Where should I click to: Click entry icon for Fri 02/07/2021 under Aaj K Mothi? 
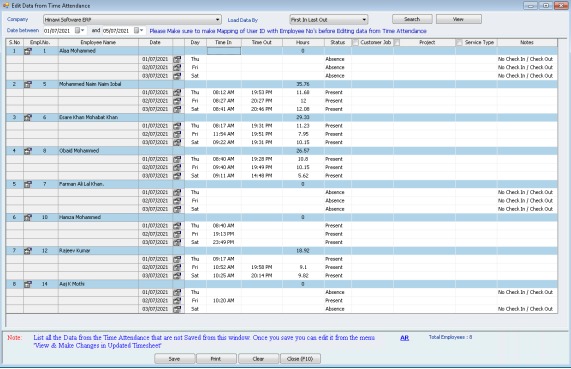(177, 301)
